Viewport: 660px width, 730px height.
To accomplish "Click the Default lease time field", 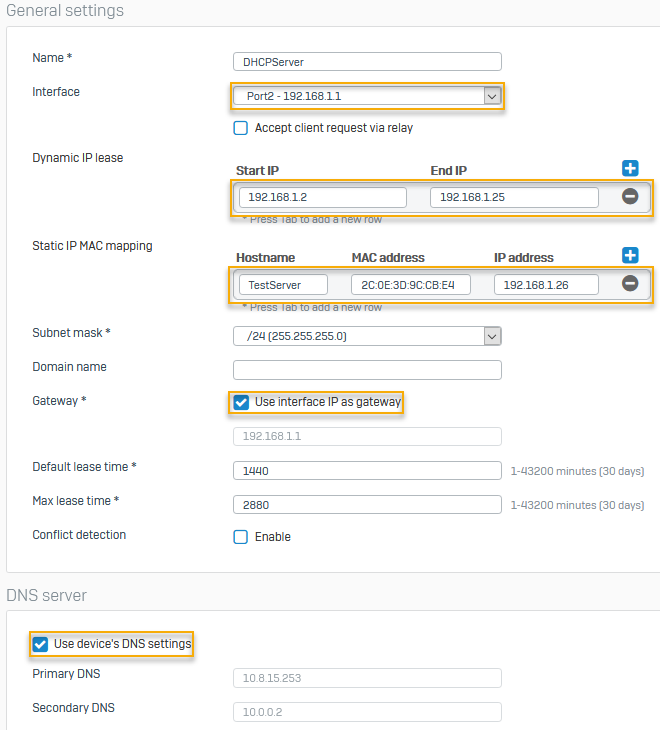I will pos(366,470).
